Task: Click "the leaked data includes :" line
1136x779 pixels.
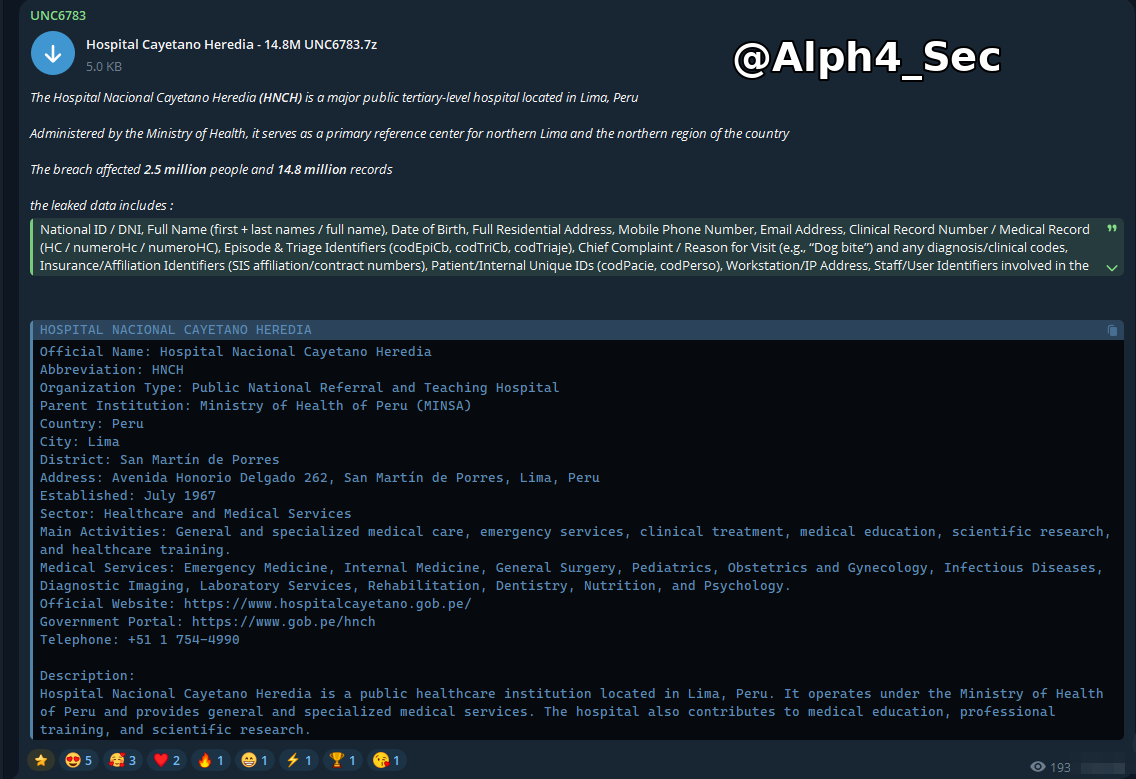Action: [x=101, y=206]
